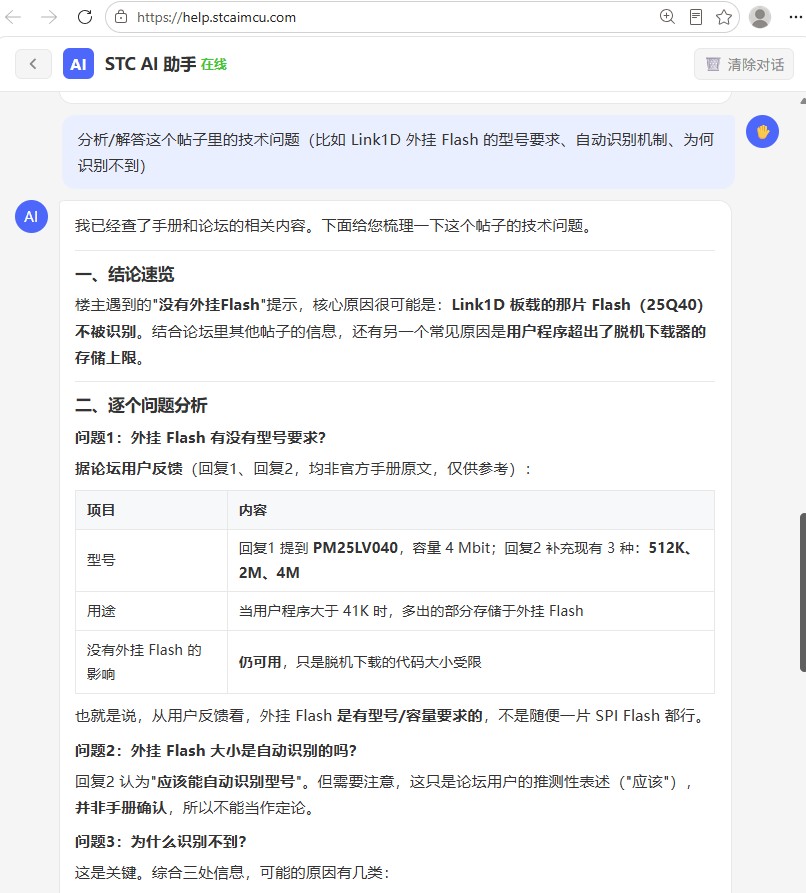Click cell 当用户程序大于 41K 时
This screenshot has height=893, width=806.
point(470,611)
